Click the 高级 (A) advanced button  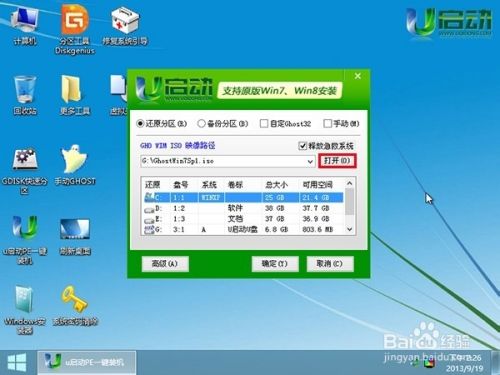coord(165,264)
